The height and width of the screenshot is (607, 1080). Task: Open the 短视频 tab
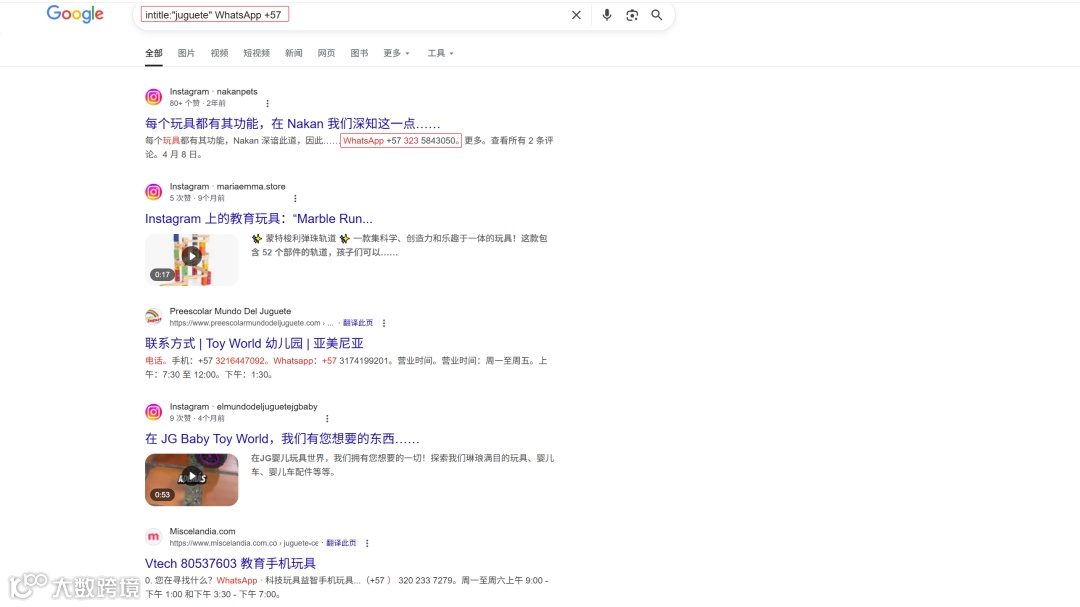tap(256, 53)
